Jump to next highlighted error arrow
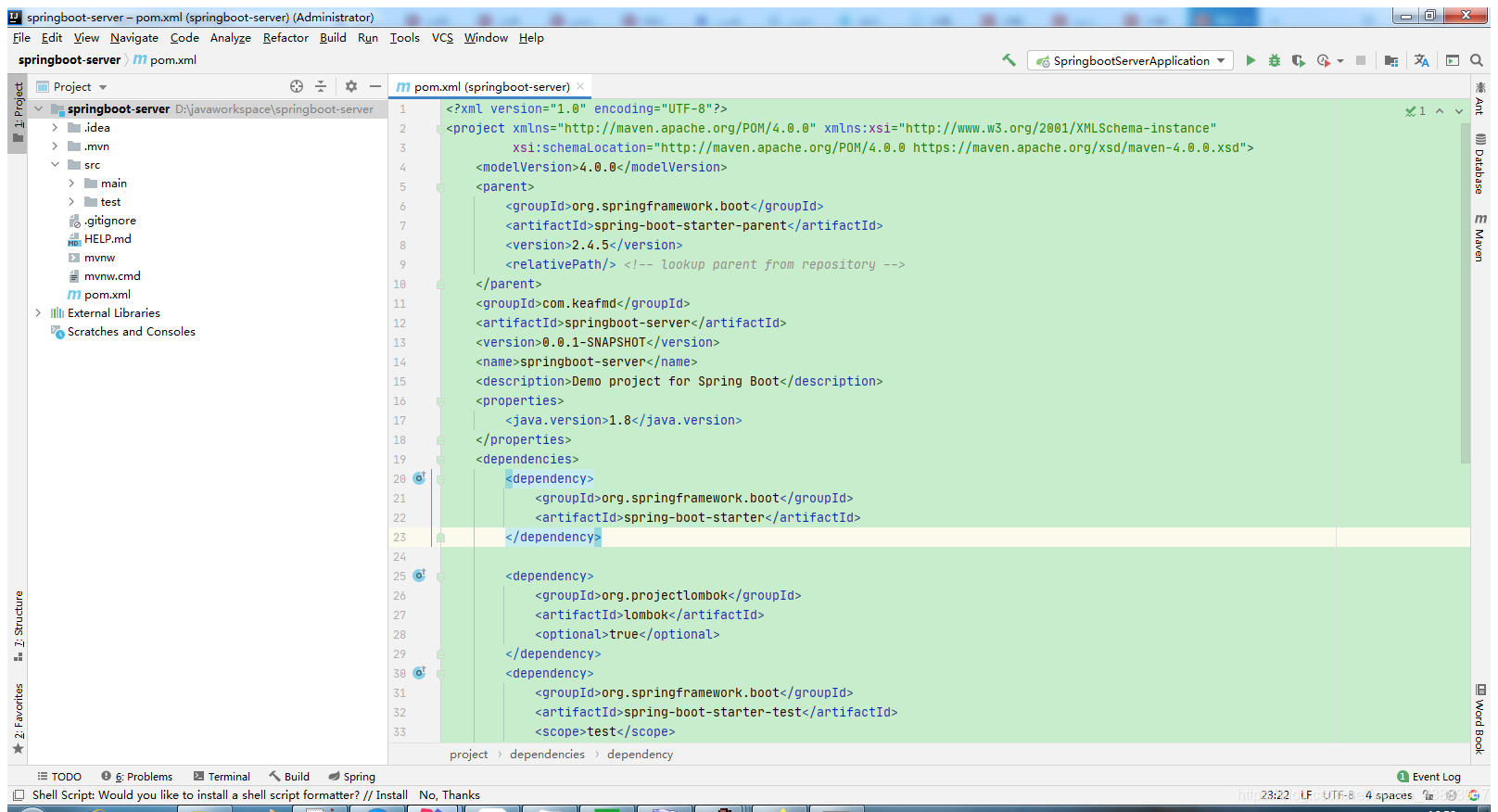 (1459, 110)
